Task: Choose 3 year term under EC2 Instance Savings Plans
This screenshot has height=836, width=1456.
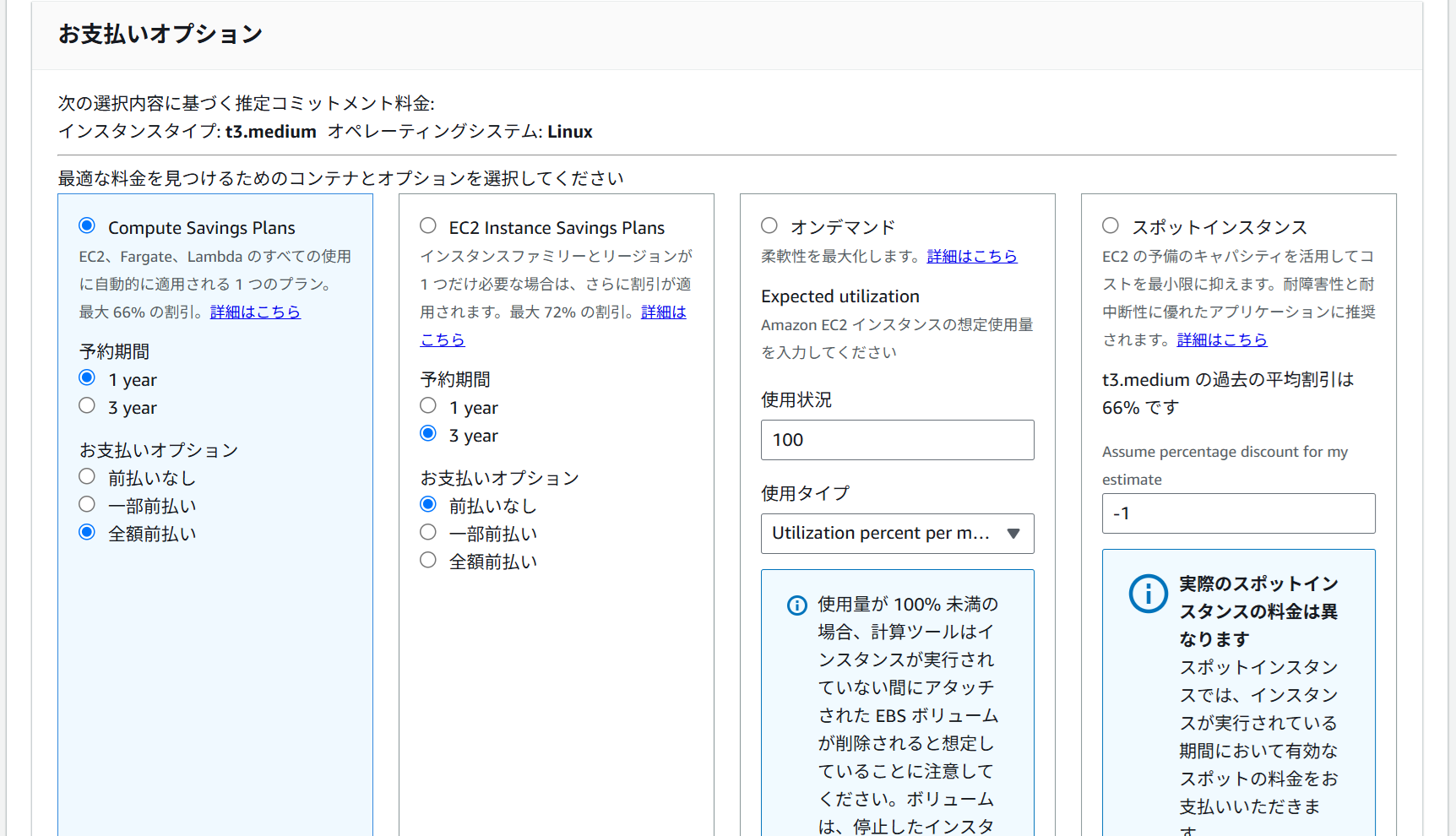Action: click(x=428, y=433)
